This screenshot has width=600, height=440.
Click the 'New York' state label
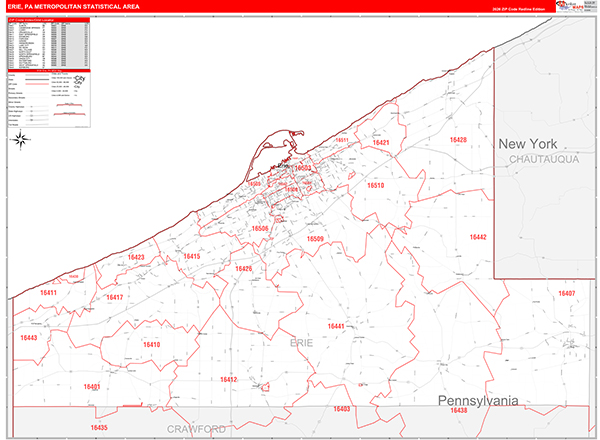(x=528, y=144)
